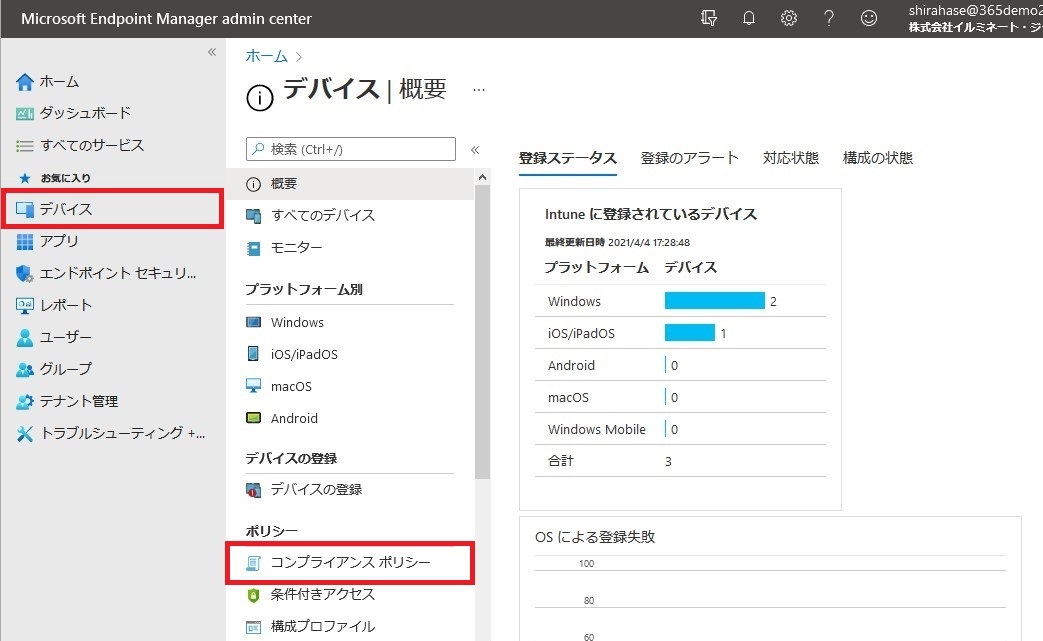Collapse the device submenu with chevron
Image resolution: width=1043 pixels, height=641 pixels.
coord(475,150)
